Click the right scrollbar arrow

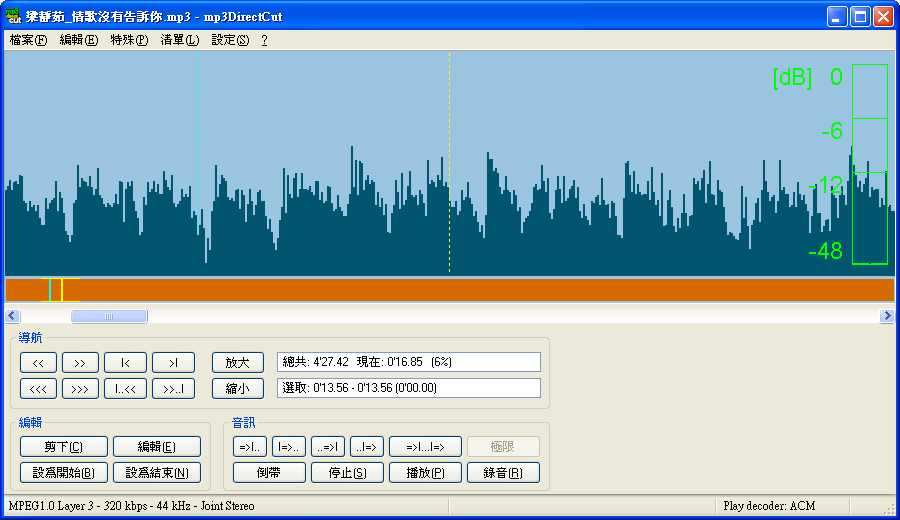click(x=887, y=316)
